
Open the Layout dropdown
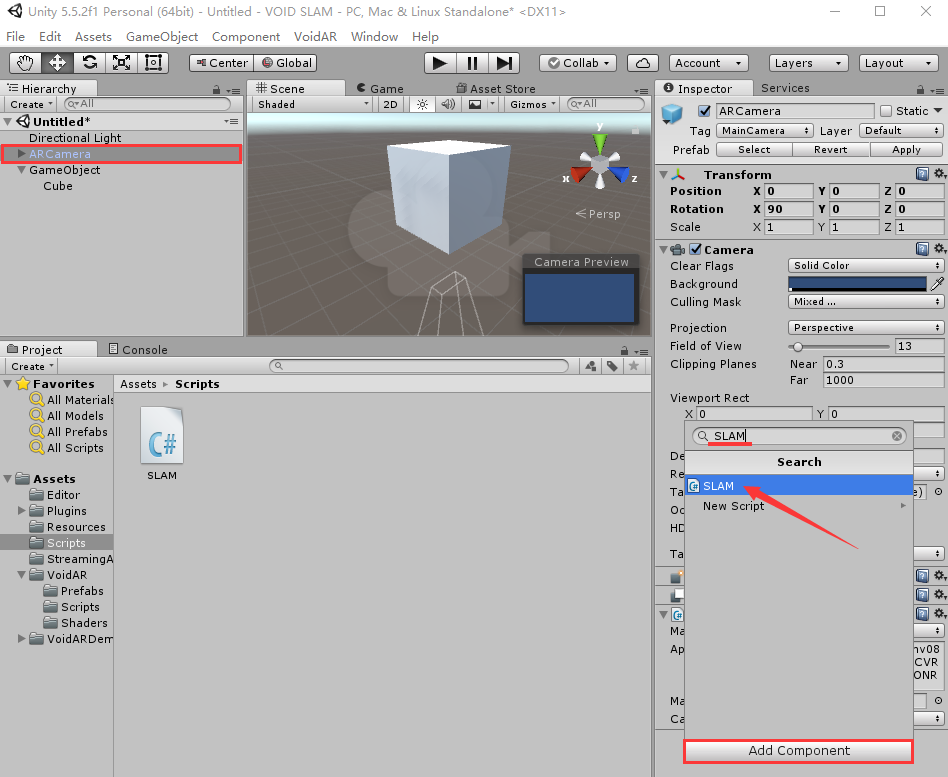pyautogui.click(x=898, y=63)
